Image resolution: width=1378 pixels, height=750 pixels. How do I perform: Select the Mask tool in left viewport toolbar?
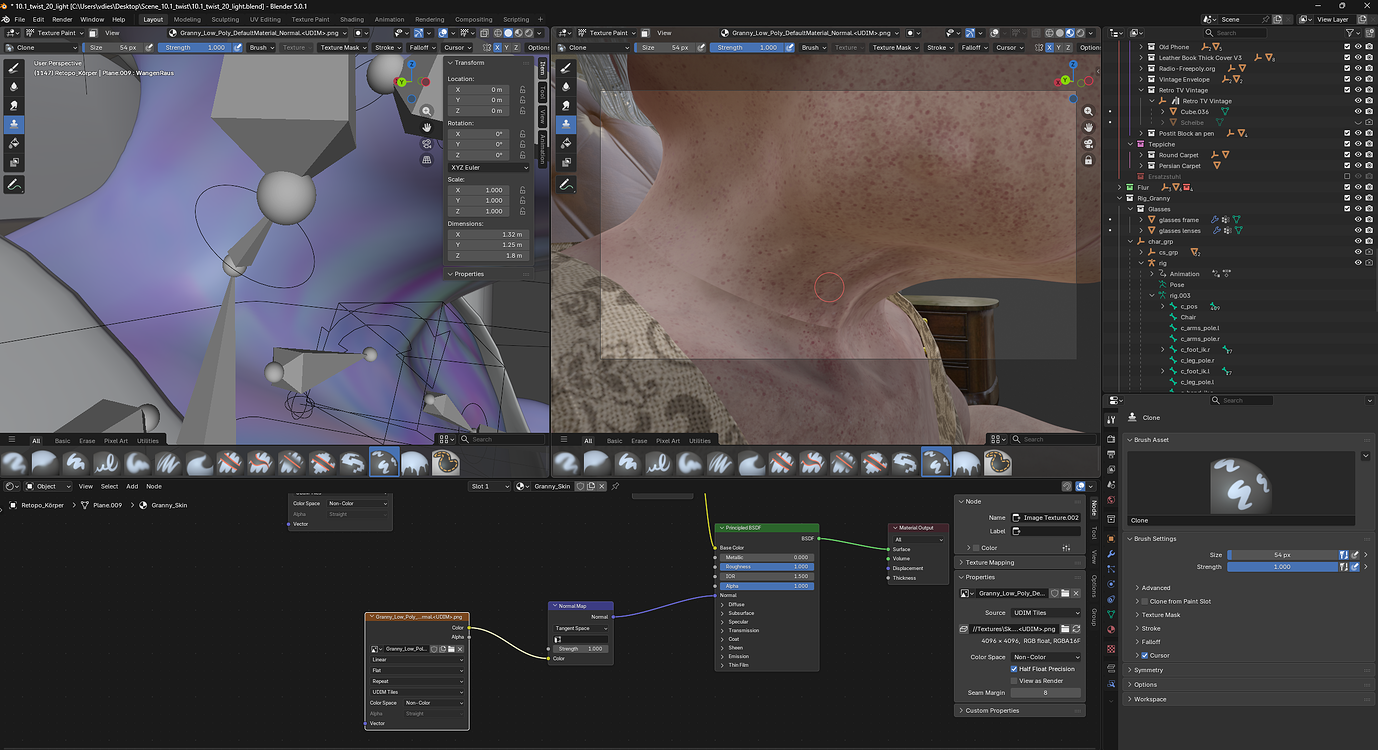point(14,162)
